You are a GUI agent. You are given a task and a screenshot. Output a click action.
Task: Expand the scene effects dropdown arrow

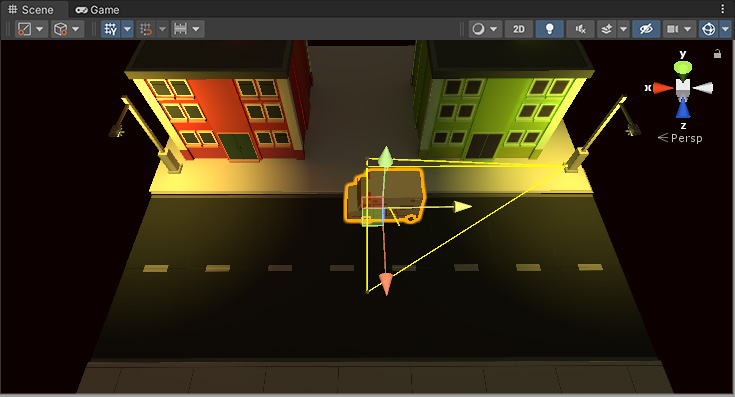(623, 29)
